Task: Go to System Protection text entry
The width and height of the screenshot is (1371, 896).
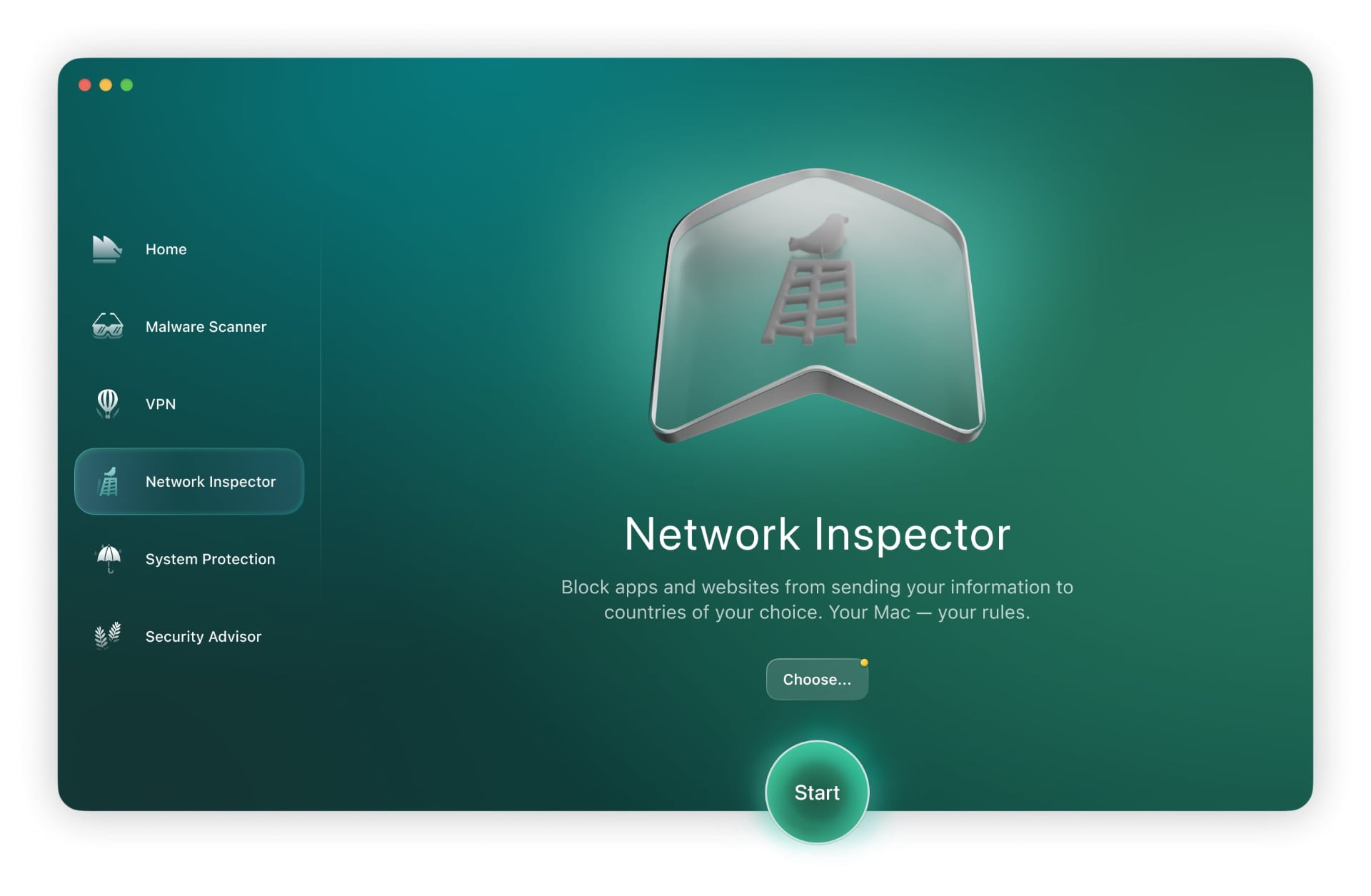Action: (x=210, y=559)
